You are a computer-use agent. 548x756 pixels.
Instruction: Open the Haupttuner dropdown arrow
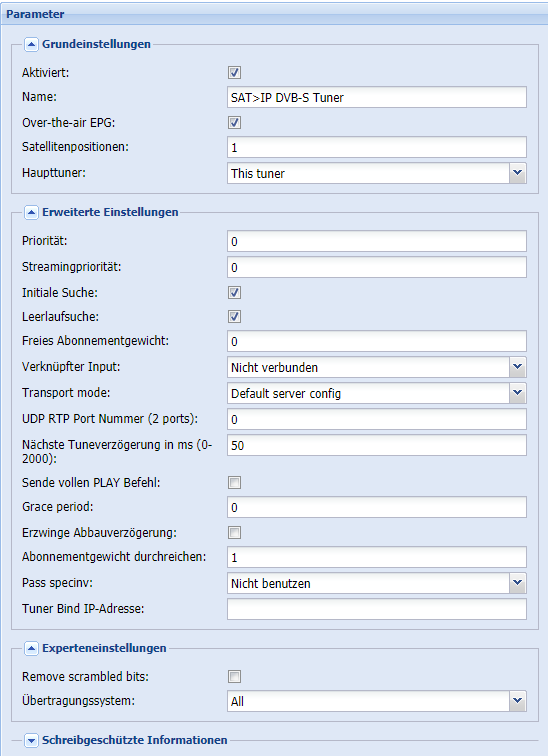click(x=518, y=173)
